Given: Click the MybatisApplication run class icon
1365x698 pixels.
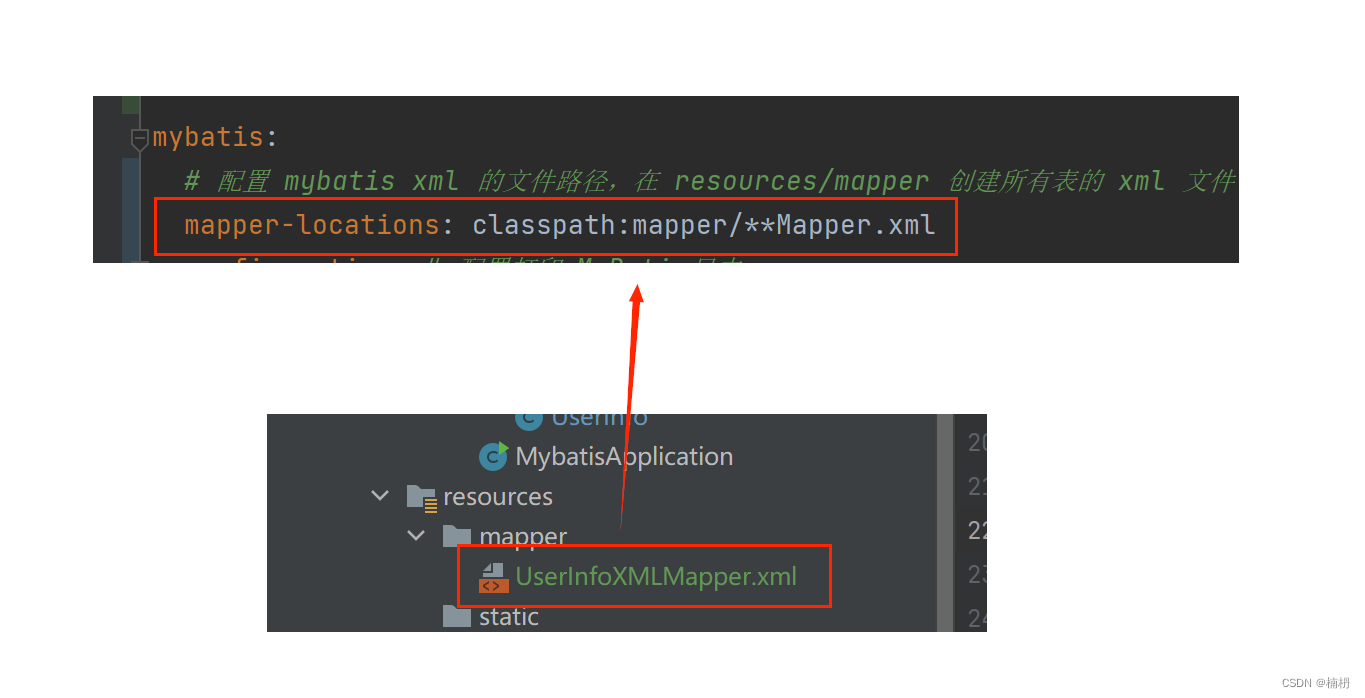Looking at the screenshot, I should coord(493,456).
